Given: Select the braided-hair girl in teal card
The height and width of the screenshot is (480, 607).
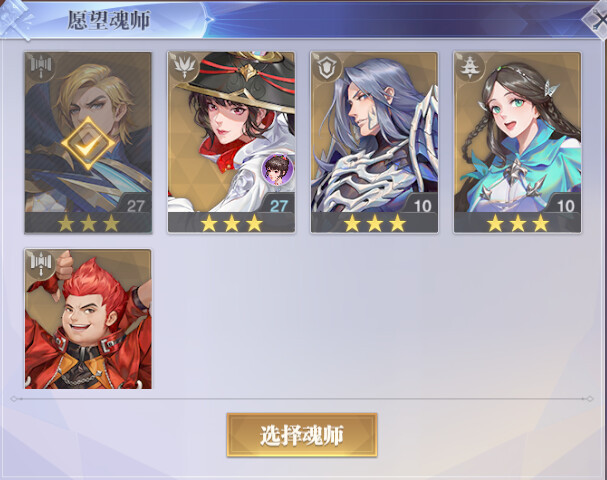Looking at the screenshot, I should (x=518, y=143).
